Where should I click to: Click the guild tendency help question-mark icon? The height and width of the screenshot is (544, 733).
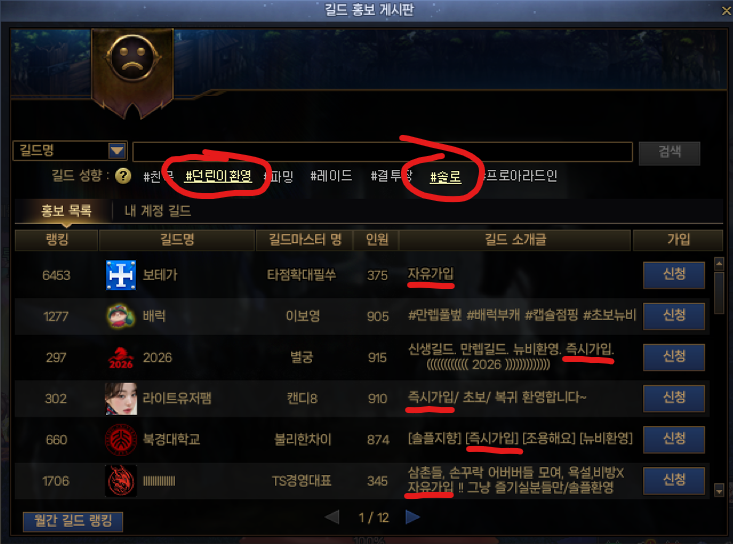(x=123, y=176)
